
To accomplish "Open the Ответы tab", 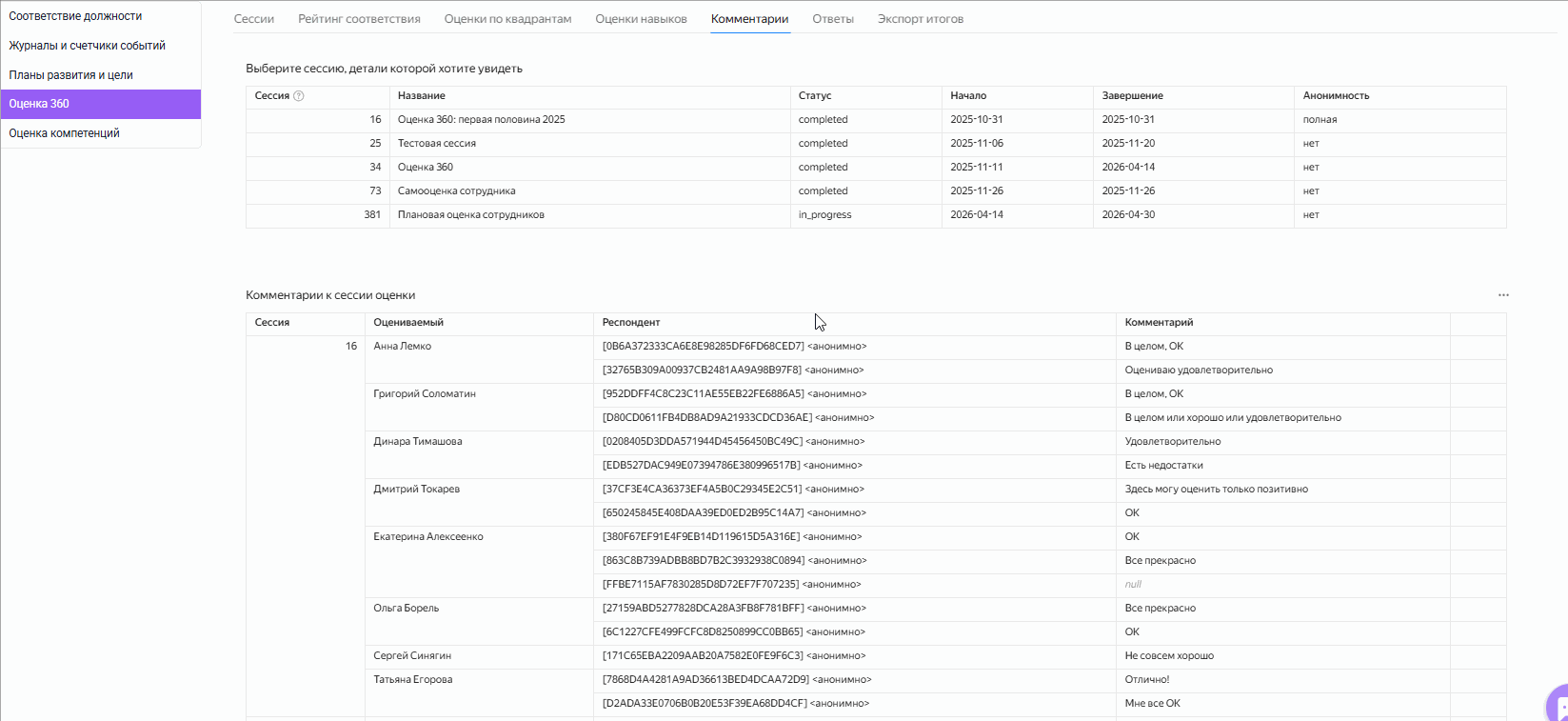I will tap(833, 19).
